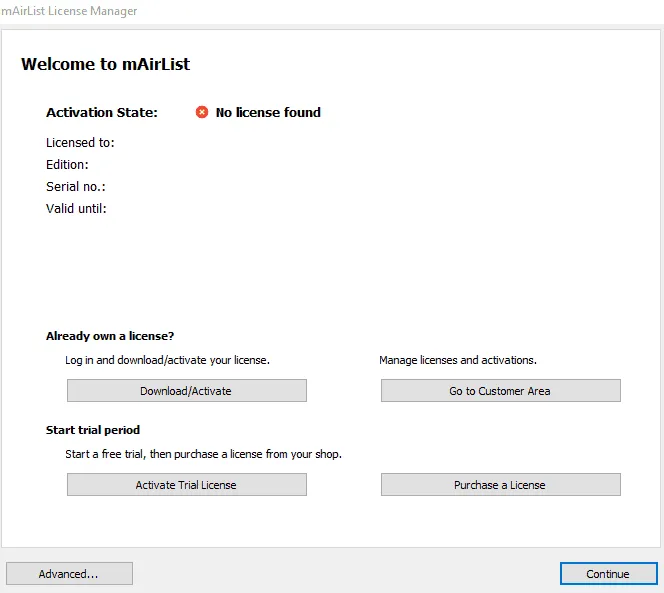
Task: Click the 'Log in and download/activate' description
Action: [x=160, y=360]
